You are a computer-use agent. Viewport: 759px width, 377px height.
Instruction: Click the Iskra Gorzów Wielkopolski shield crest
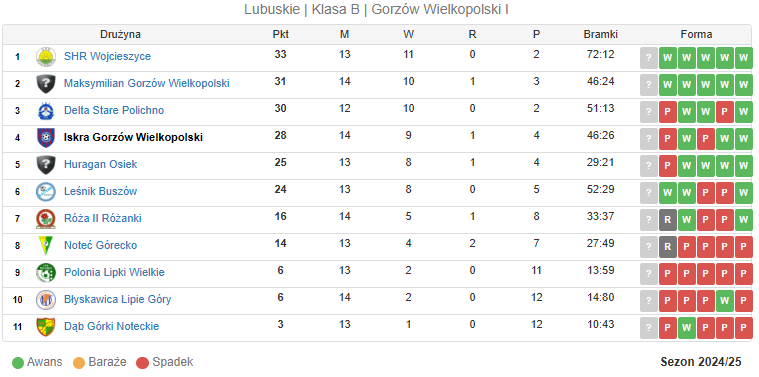pyautogui.click(x=46, y=138)
